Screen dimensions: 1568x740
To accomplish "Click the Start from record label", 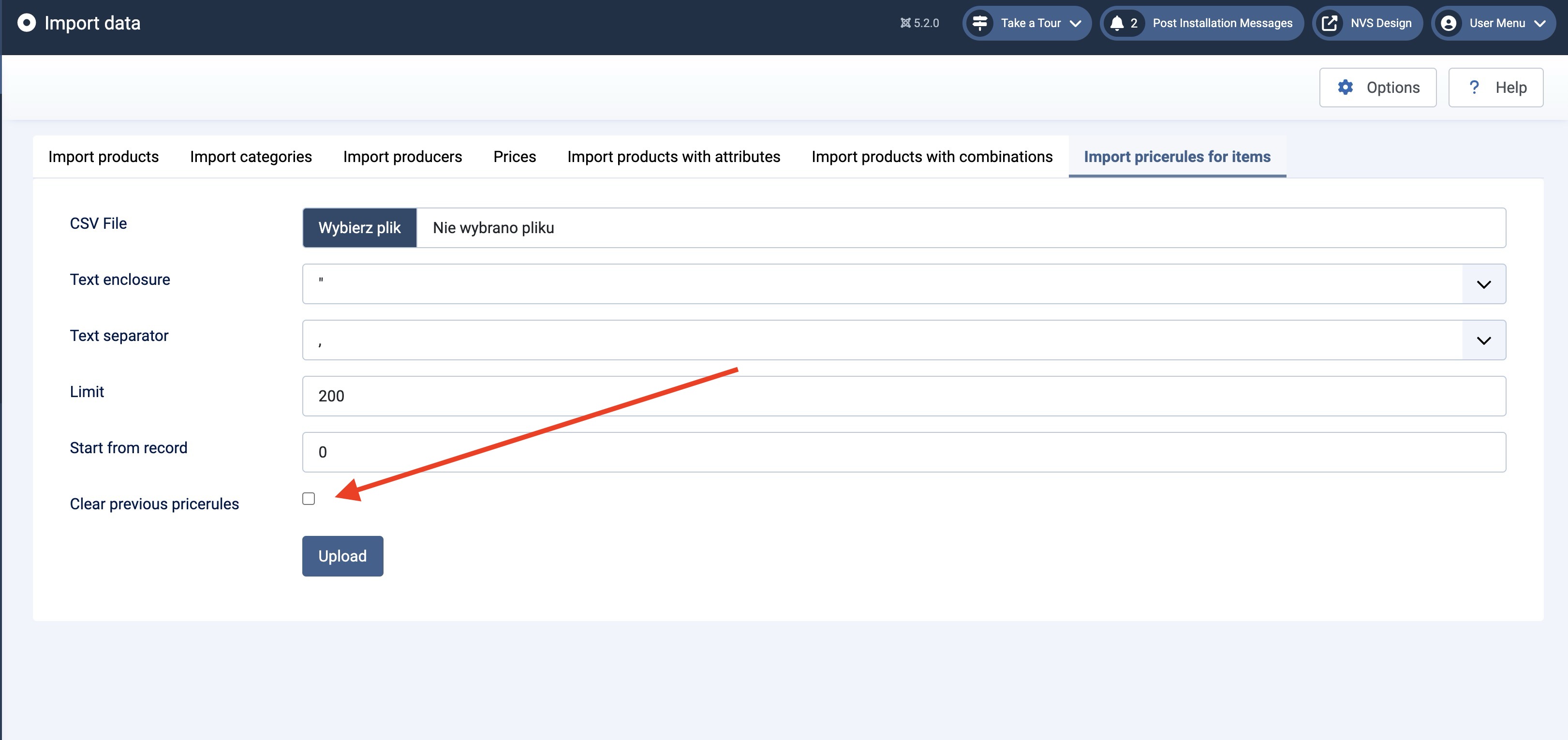I will (129, 447).
